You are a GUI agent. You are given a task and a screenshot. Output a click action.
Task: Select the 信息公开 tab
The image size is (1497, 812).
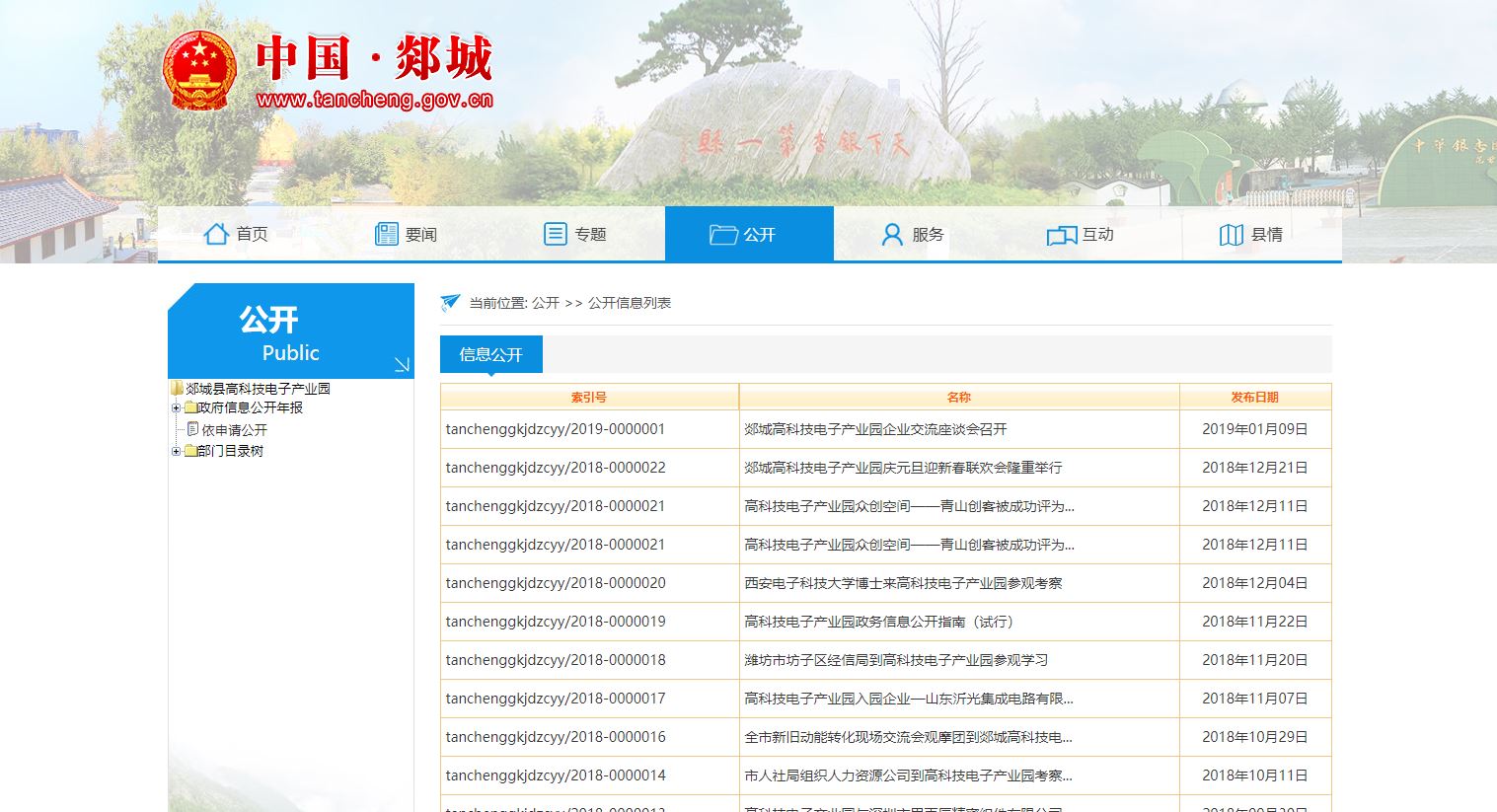click(490, 354)
